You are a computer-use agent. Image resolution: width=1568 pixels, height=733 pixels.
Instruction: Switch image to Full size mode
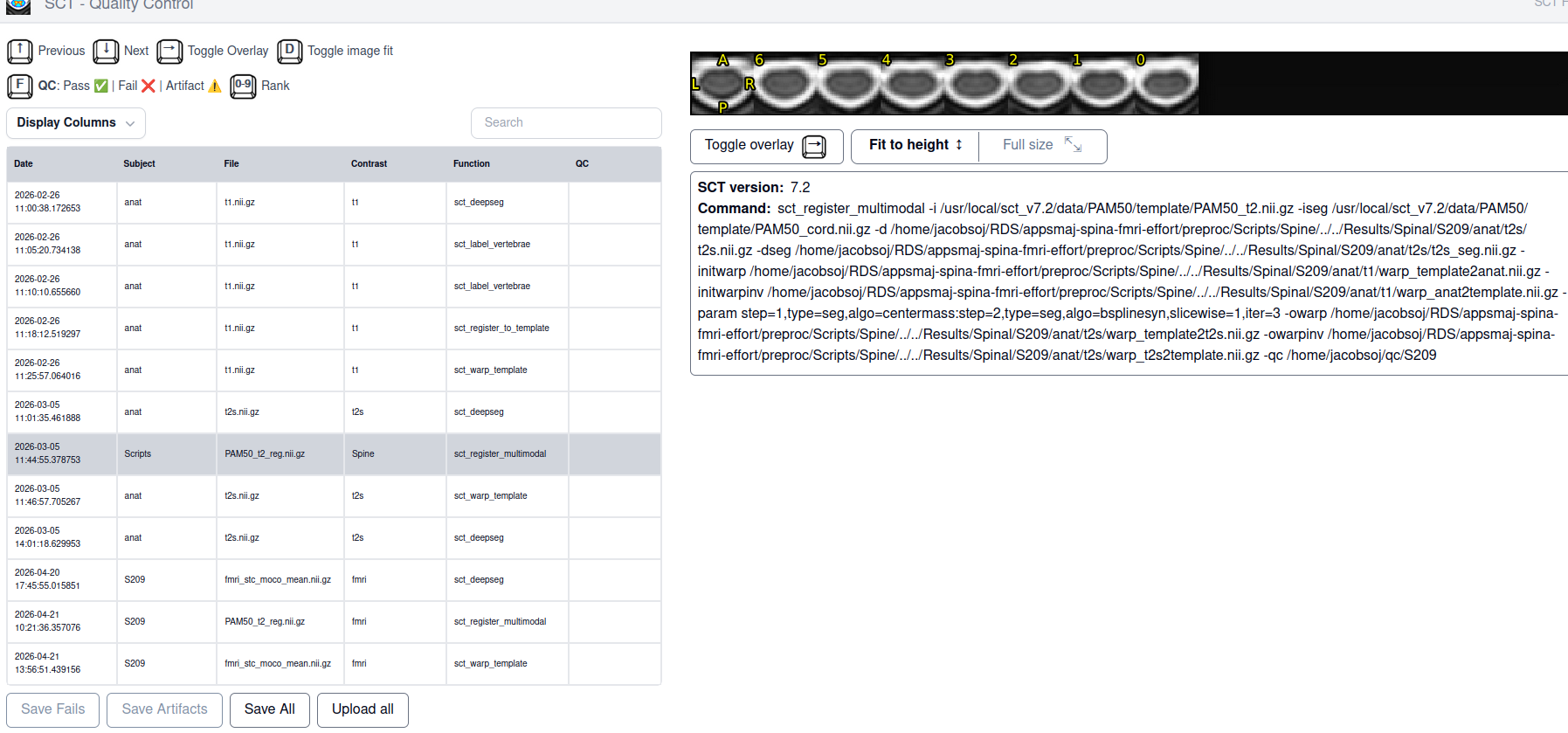click(x=1041, y=146)
